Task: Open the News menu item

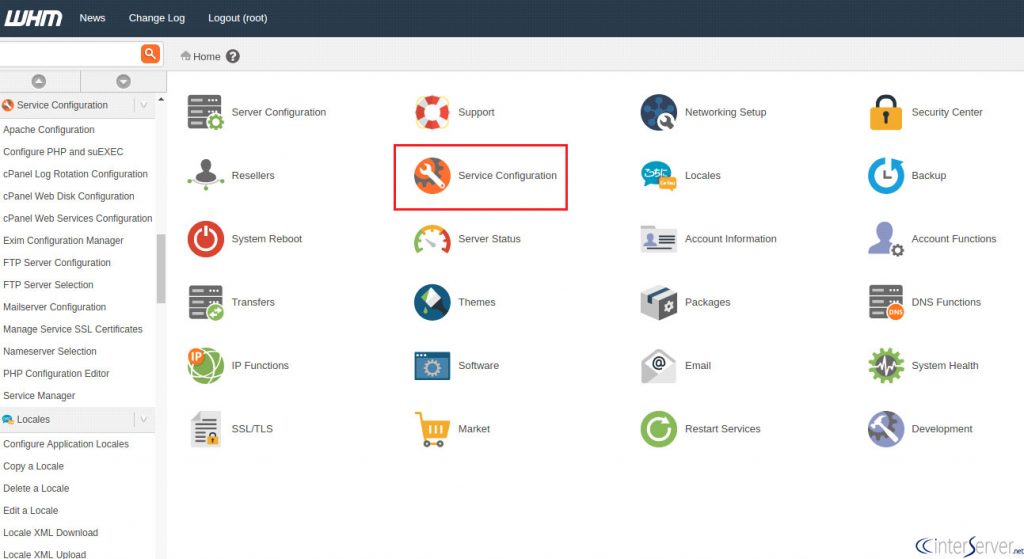Action: click(92, 18)
